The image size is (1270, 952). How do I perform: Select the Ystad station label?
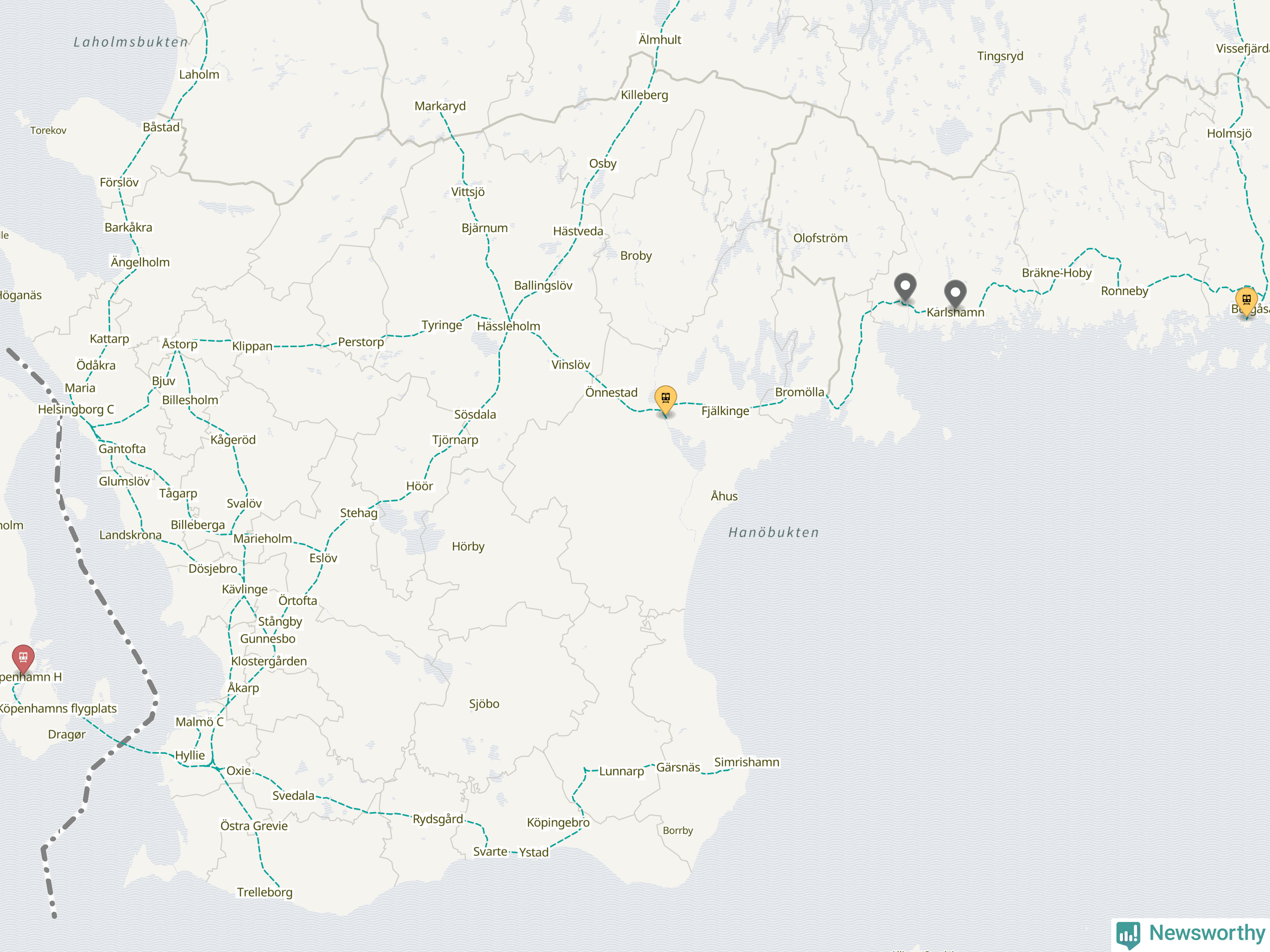(534, 852)
